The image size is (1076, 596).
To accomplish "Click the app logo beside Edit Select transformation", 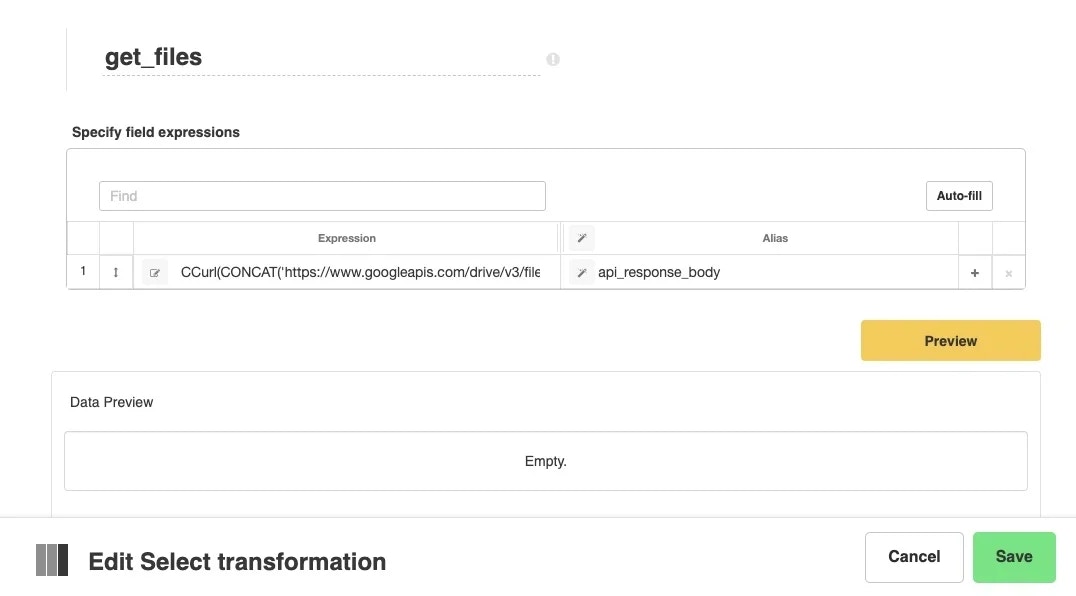I will (x=51, y=561).
